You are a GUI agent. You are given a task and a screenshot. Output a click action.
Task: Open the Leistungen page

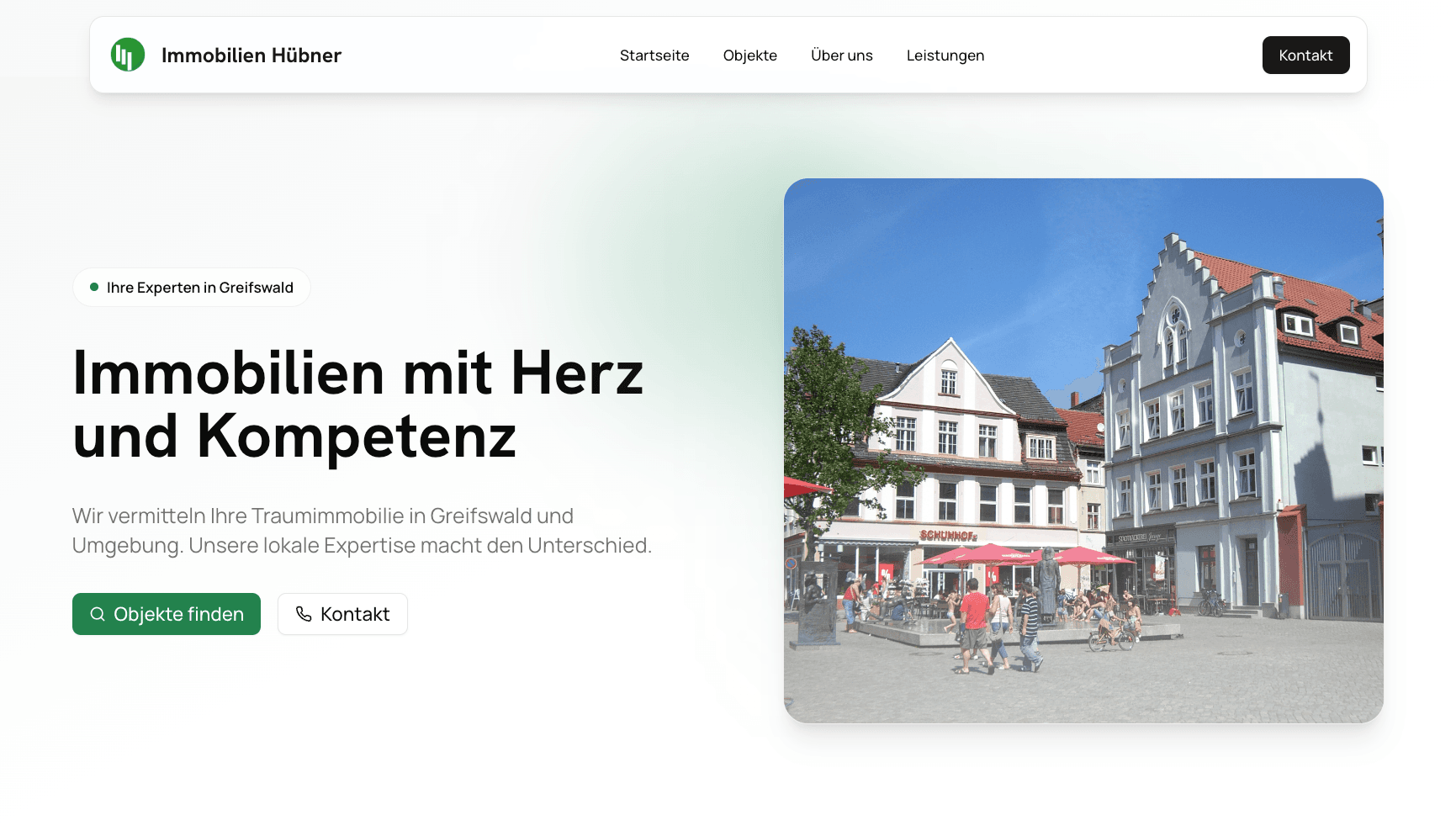tap(945, 55)
